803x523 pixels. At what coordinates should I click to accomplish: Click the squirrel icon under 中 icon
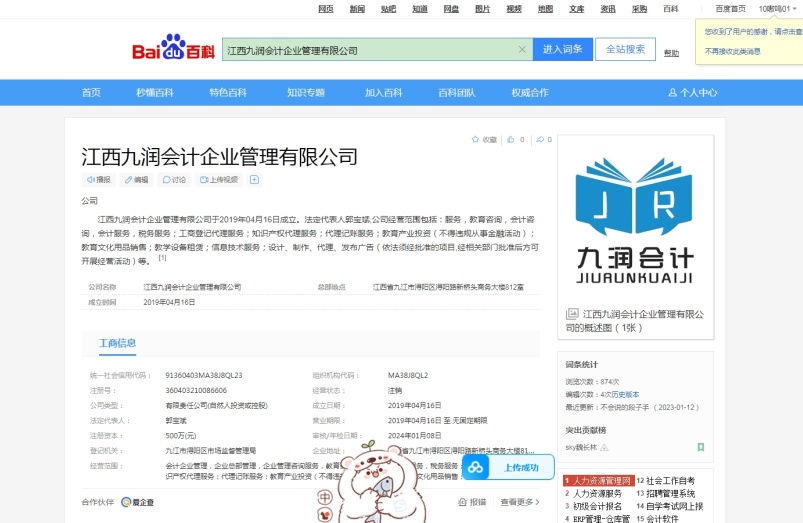[325, 515]
